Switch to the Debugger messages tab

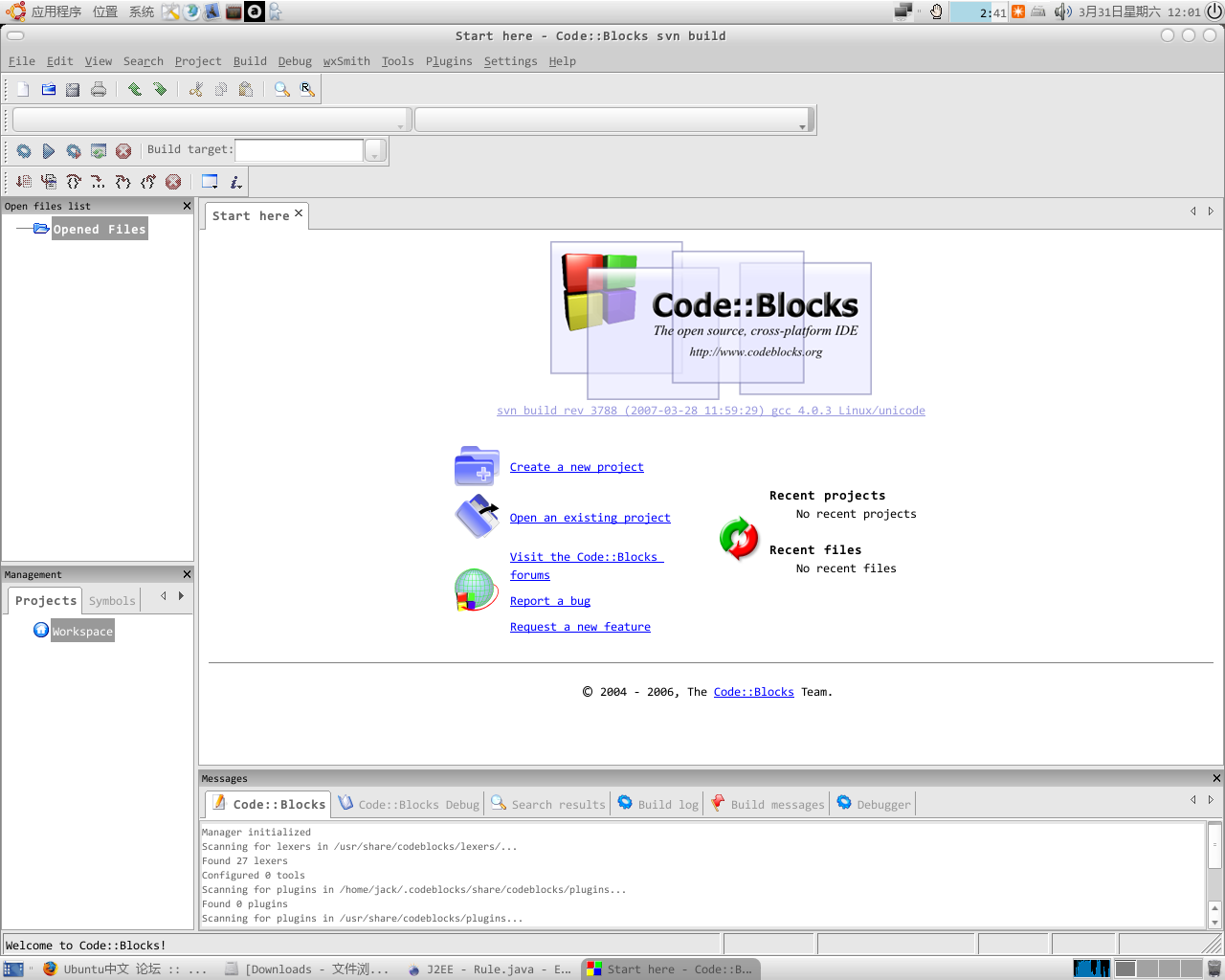click(x=874, y=805)
